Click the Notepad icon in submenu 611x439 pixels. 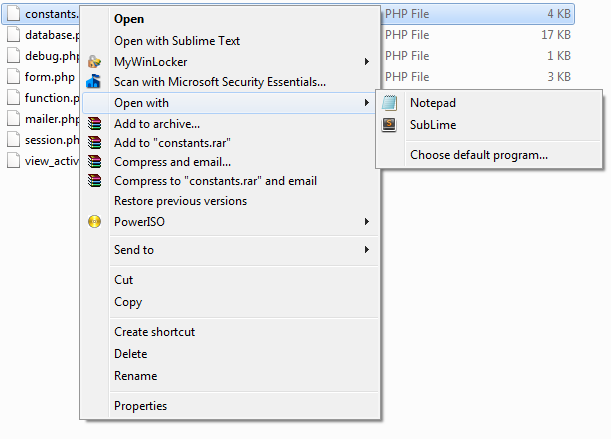(389, 103)
